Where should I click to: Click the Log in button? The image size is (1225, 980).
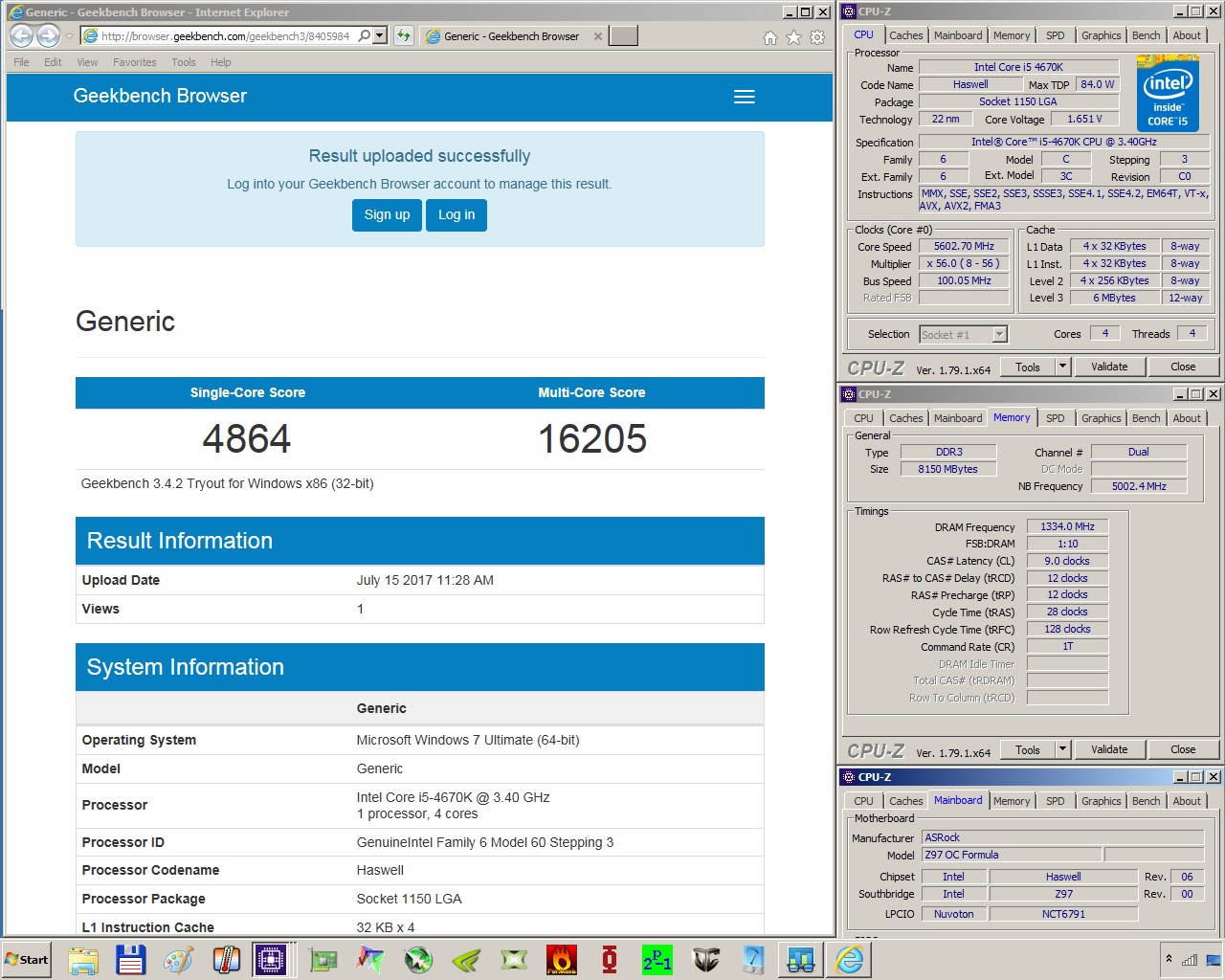tap(457, 214)
